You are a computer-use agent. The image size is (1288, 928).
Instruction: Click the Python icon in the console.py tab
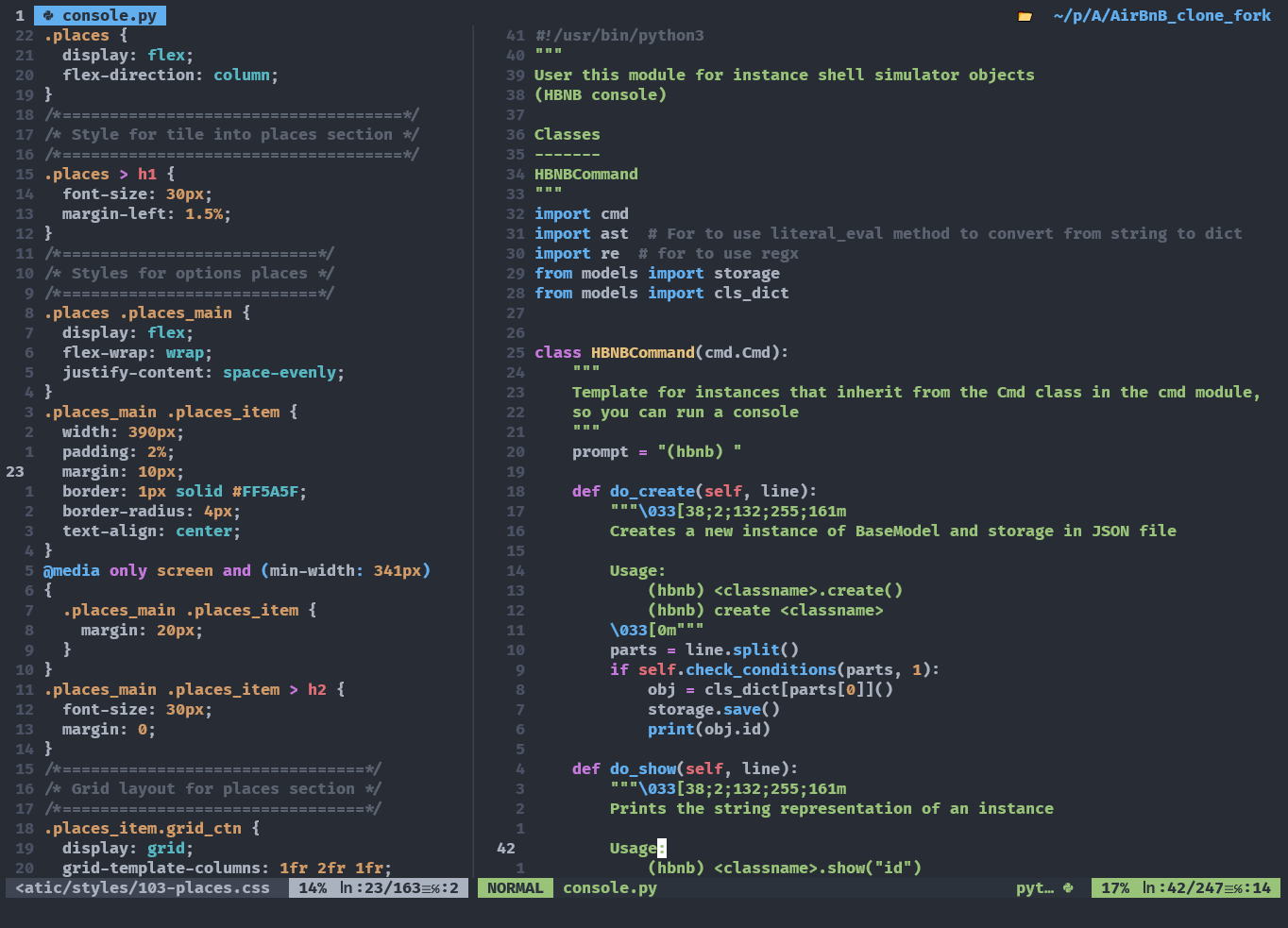[48, 16]
